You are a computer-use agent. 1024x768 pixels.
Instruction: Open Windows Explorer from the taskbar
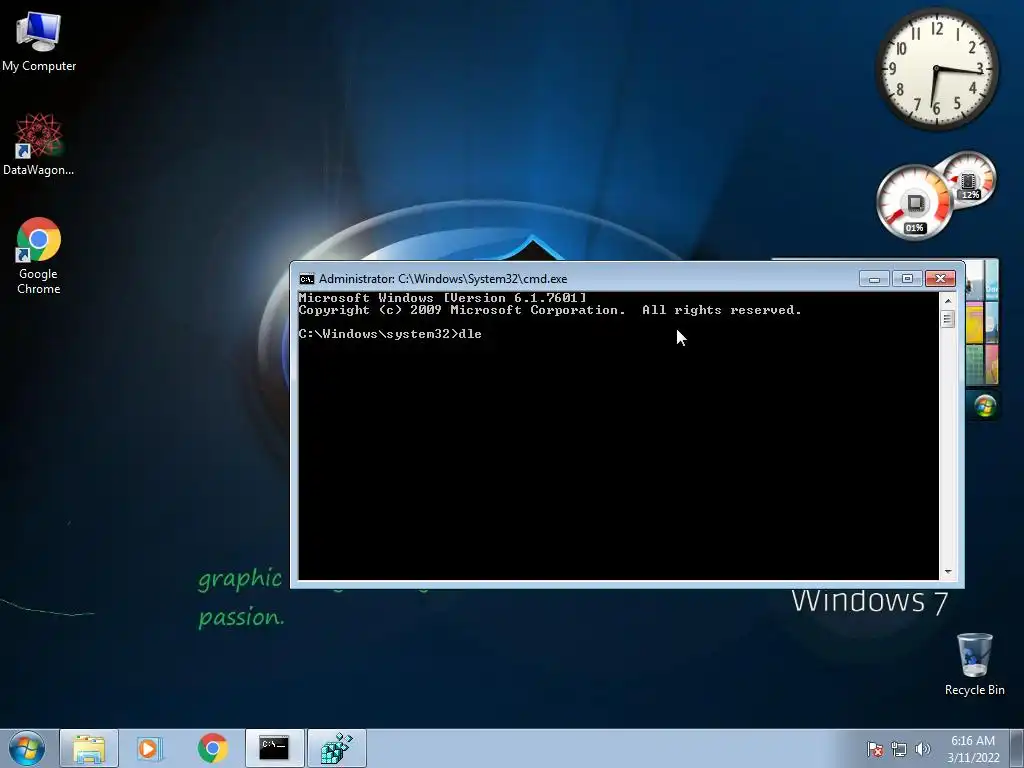[89, 748]
